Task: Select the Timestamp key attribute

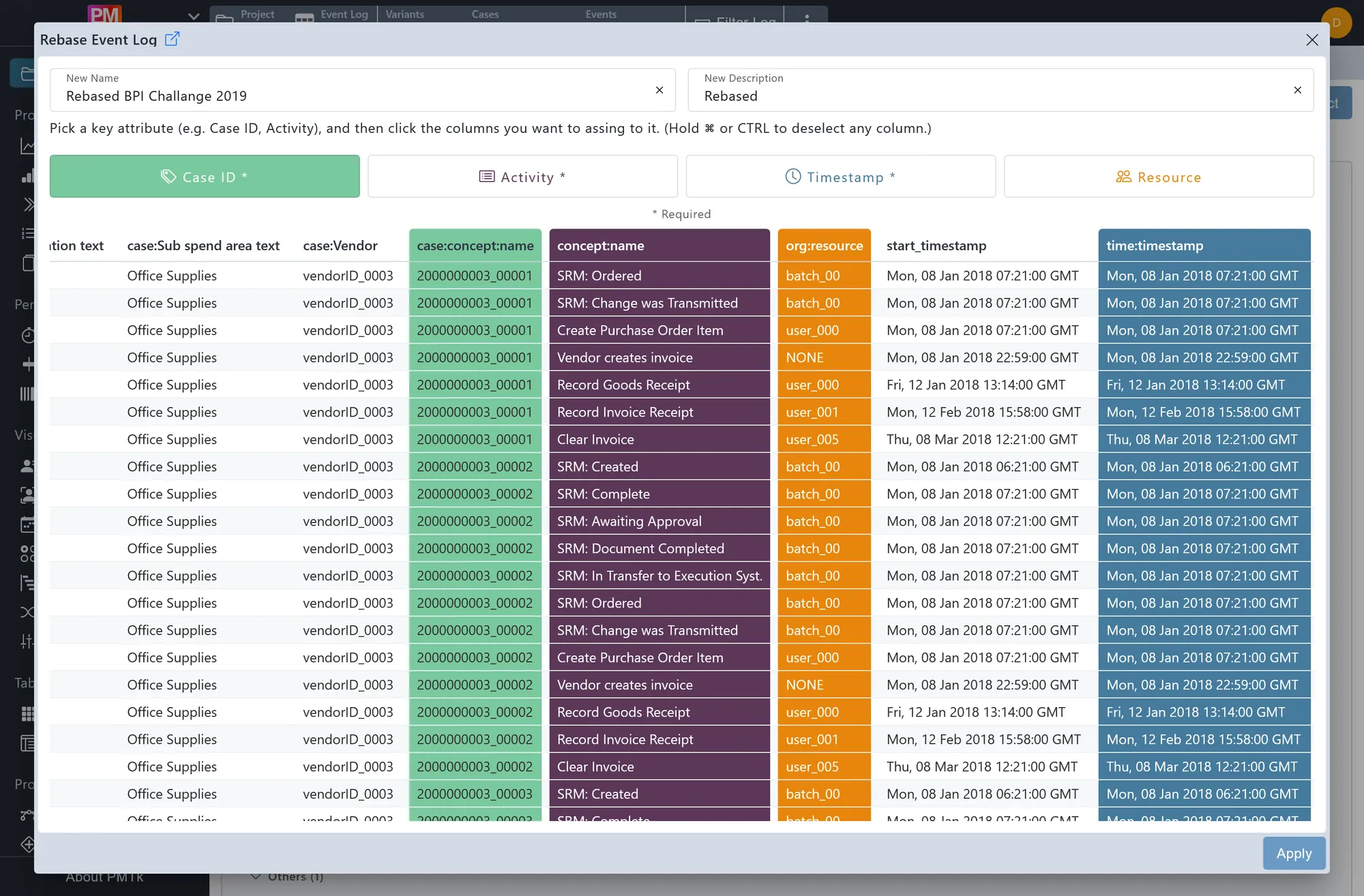Action: click(840, 177)
